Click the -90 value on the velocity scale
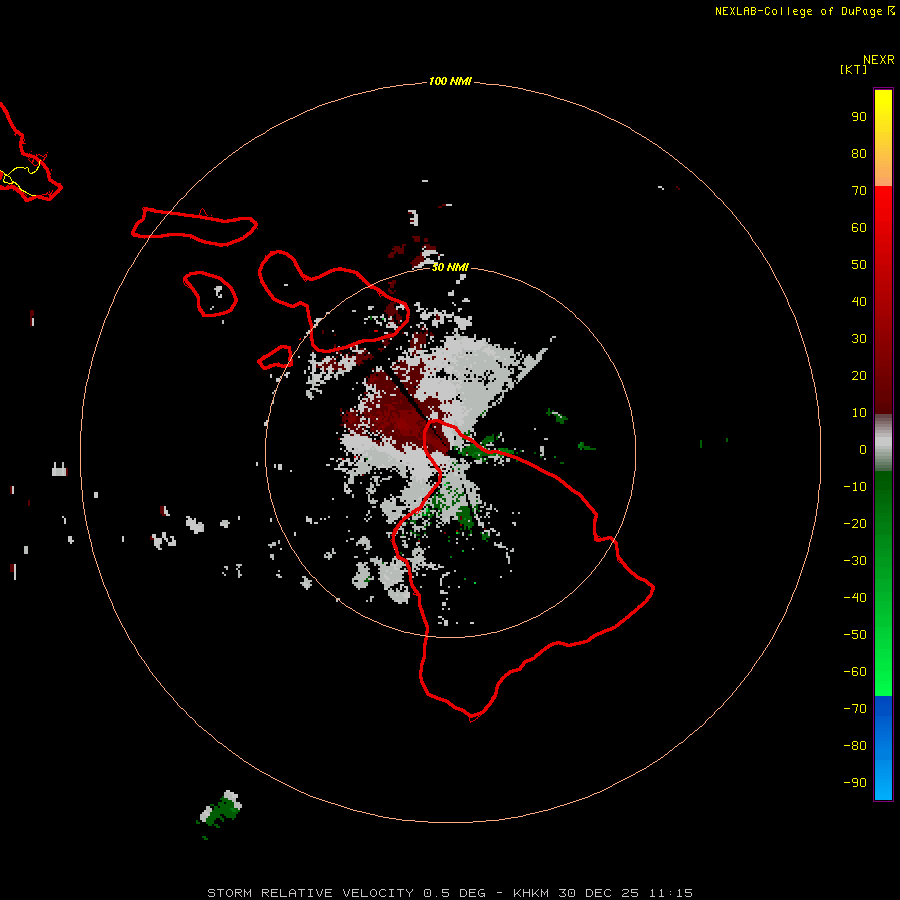900x900 pixels. point(855,783)
